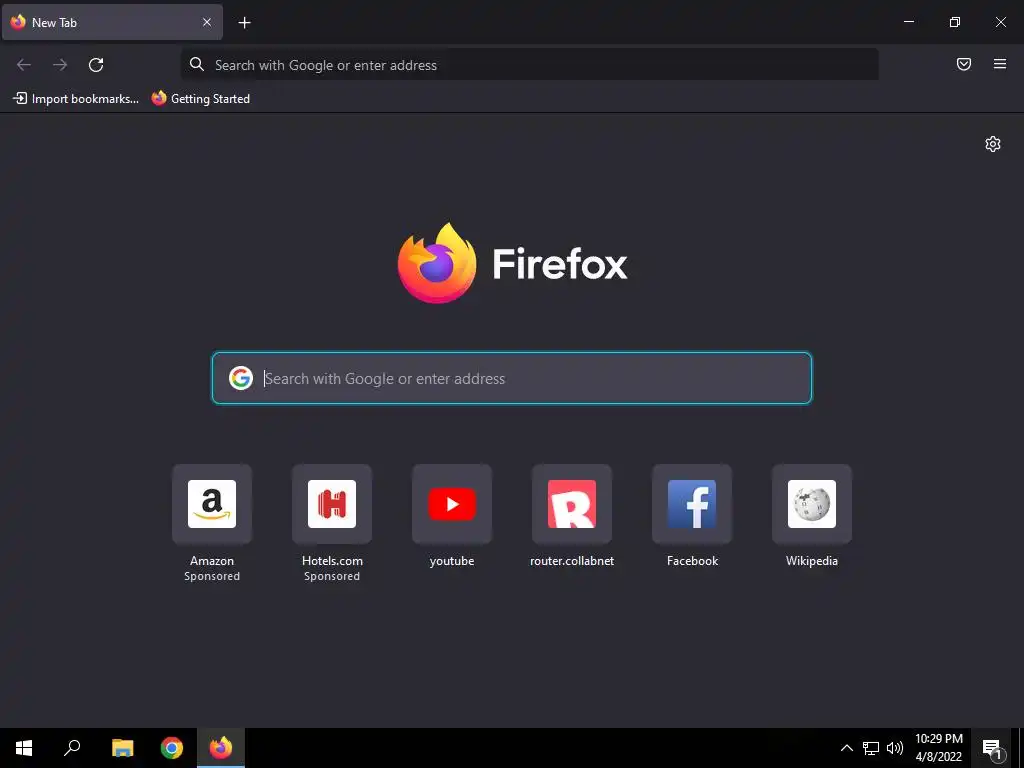Open the Amazon sponsored shortcut tile
This screenshot has height=768, width=1024.
212,504
